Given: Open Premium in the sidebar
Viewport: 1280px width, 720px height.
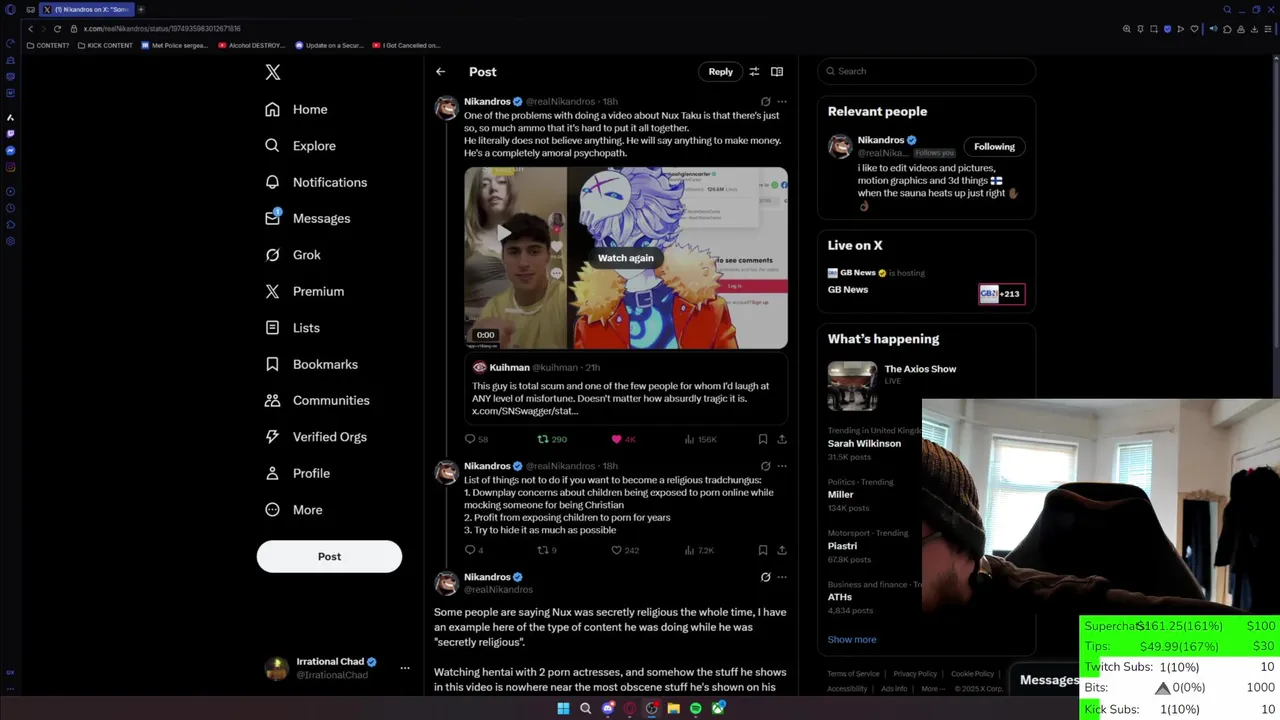Looking at the screenshot, I should click(304, 291).
